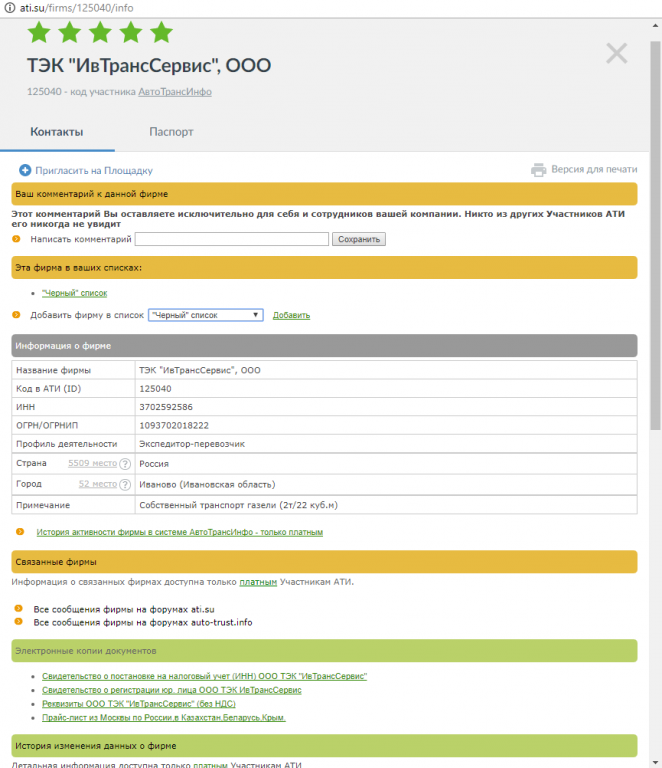Click Пригласить на Площадку link
Image resolution: width=662 pixels, height=768 pixels.
(94, 170)
